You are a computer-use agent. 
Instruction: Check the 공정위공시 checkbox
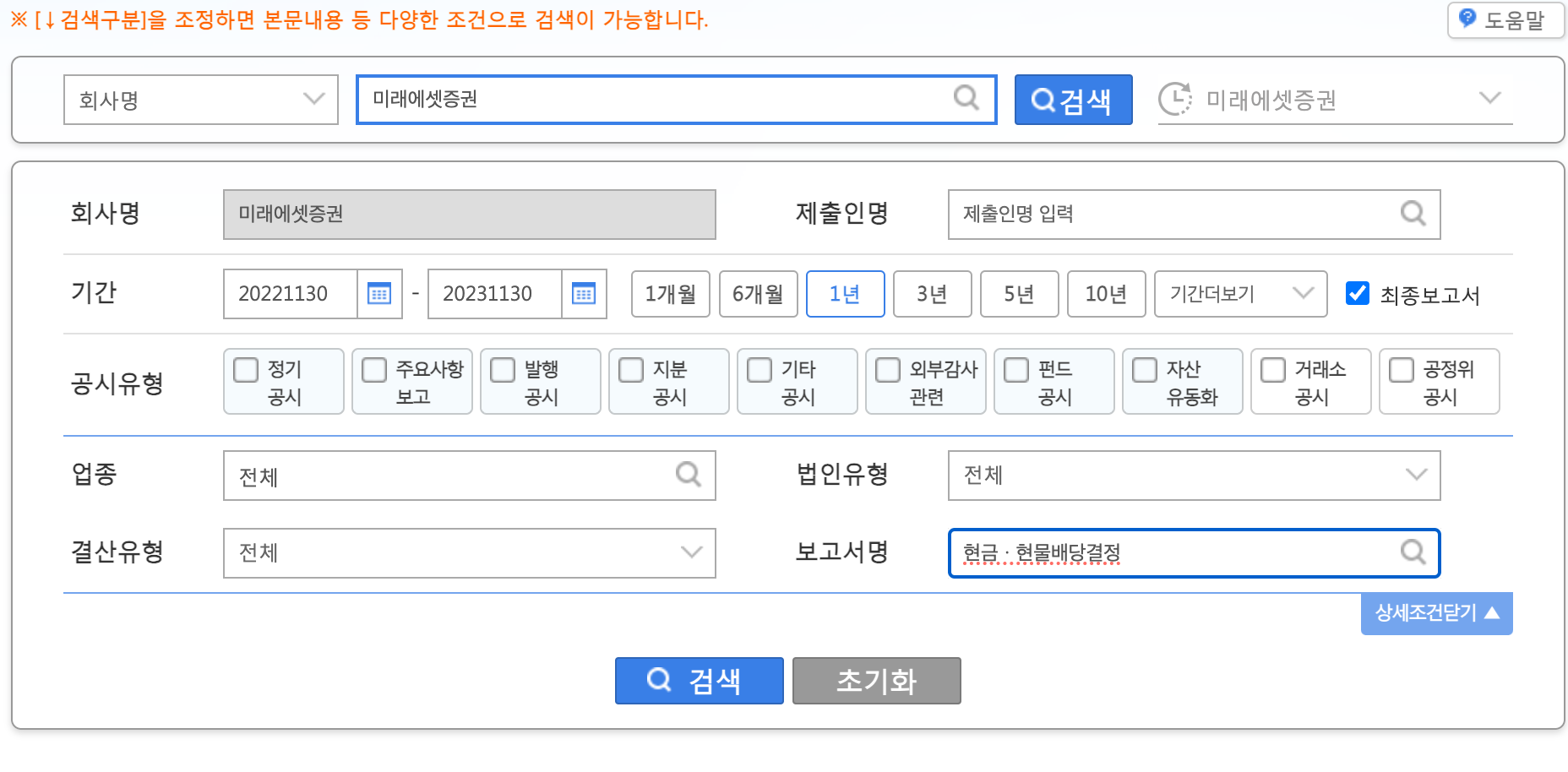coord(1402,370)
